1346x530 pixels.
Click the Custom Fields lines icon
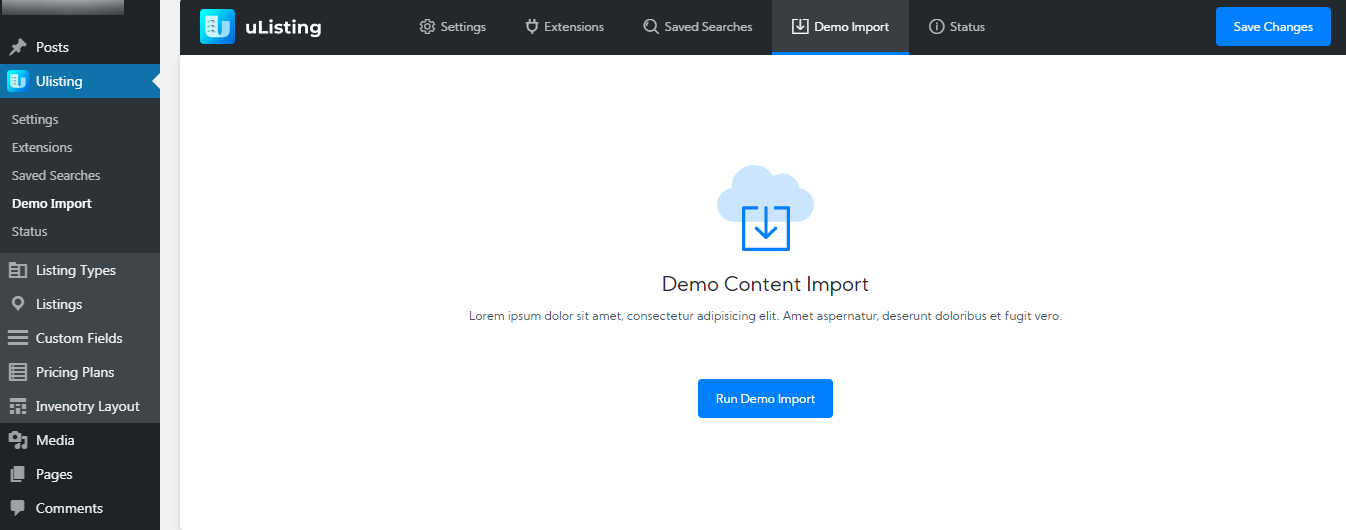pos(18,338)
